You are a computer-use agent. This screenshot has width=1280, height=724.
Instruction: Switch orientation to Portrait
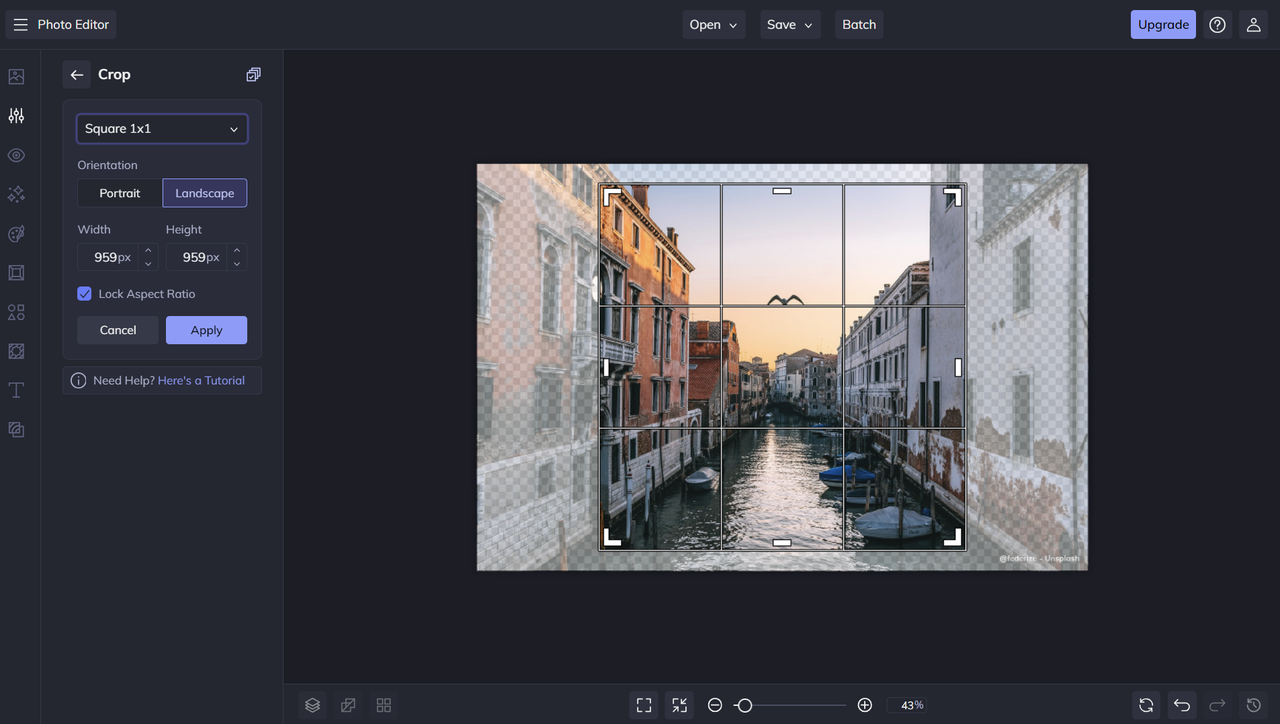(120, 193)
